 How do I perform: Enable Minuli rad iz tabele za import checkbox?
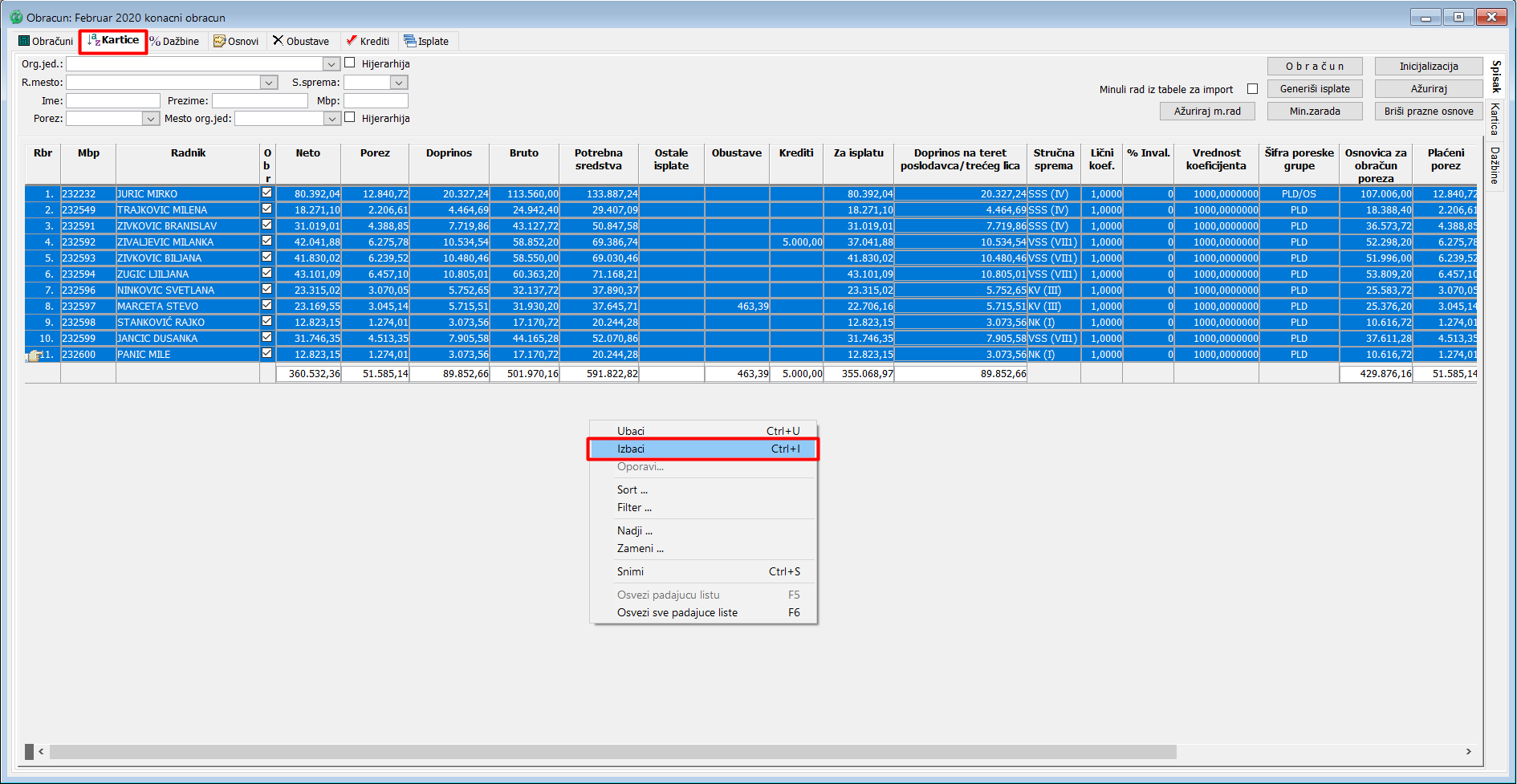pos(1252,89)
